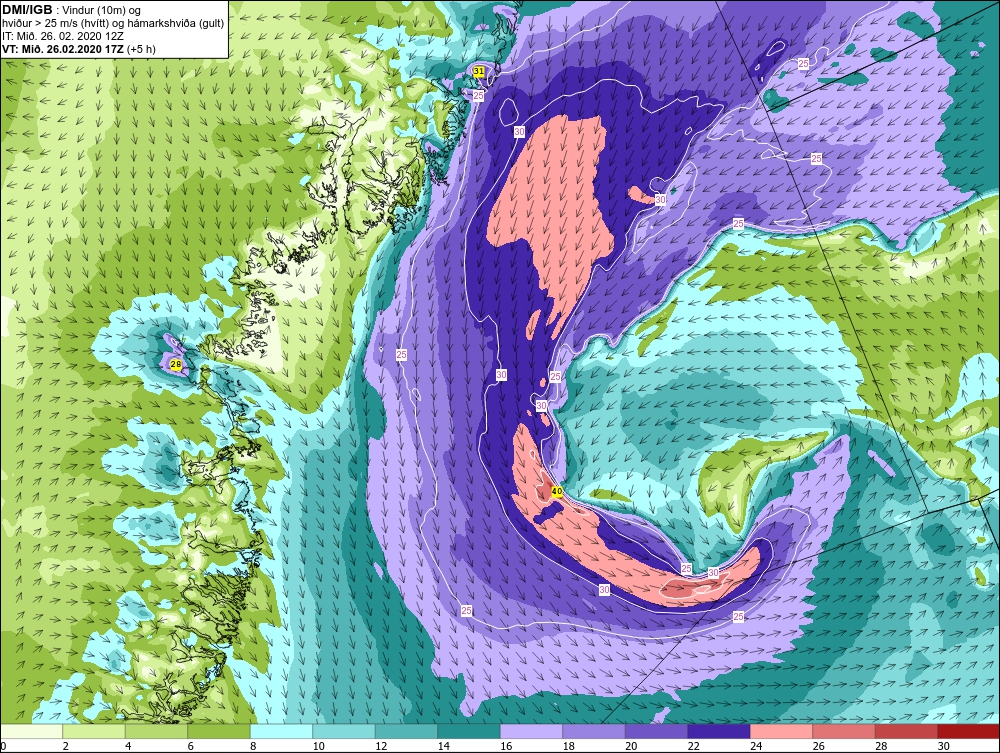This screenshot has width=1000, height=753.
Task: Select the 16–18 m/s light purple swatch
Action: tap(531, 731)
